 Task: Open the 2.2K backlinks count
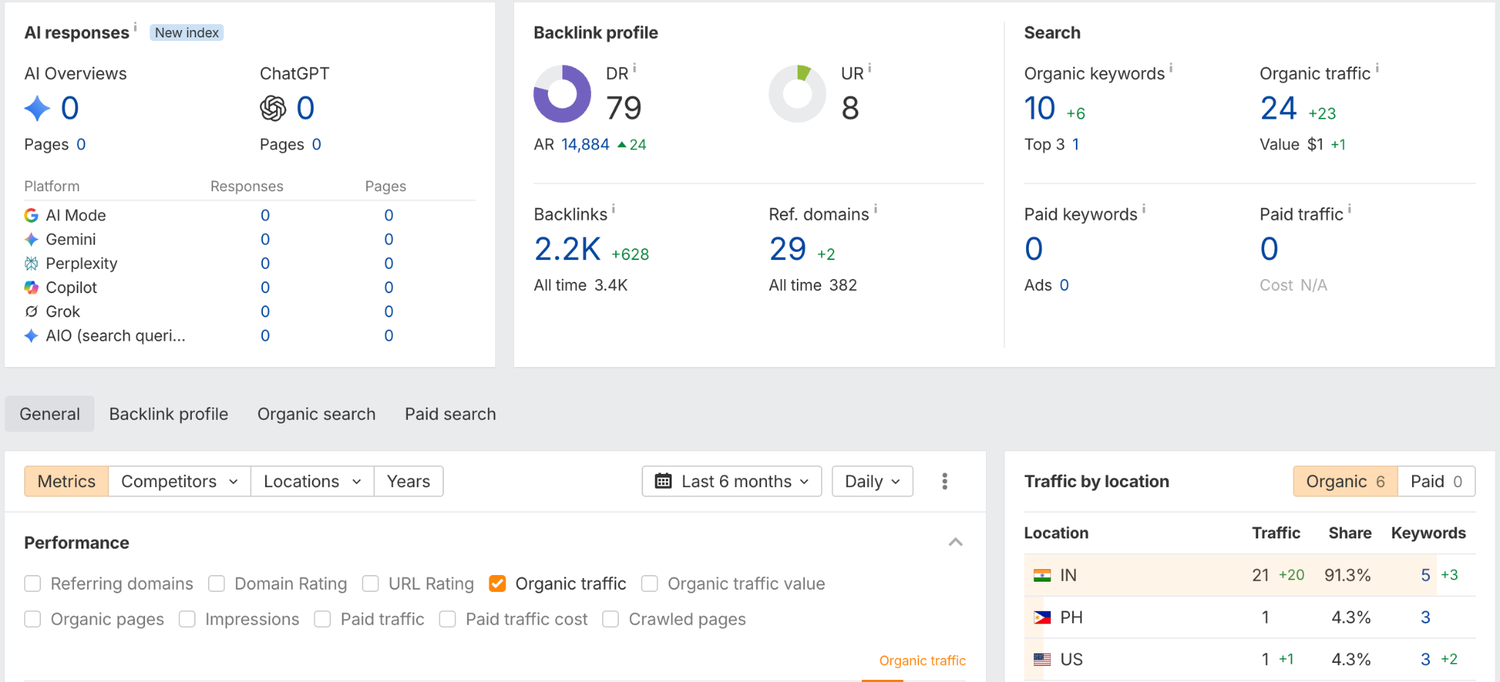(567, 249)
